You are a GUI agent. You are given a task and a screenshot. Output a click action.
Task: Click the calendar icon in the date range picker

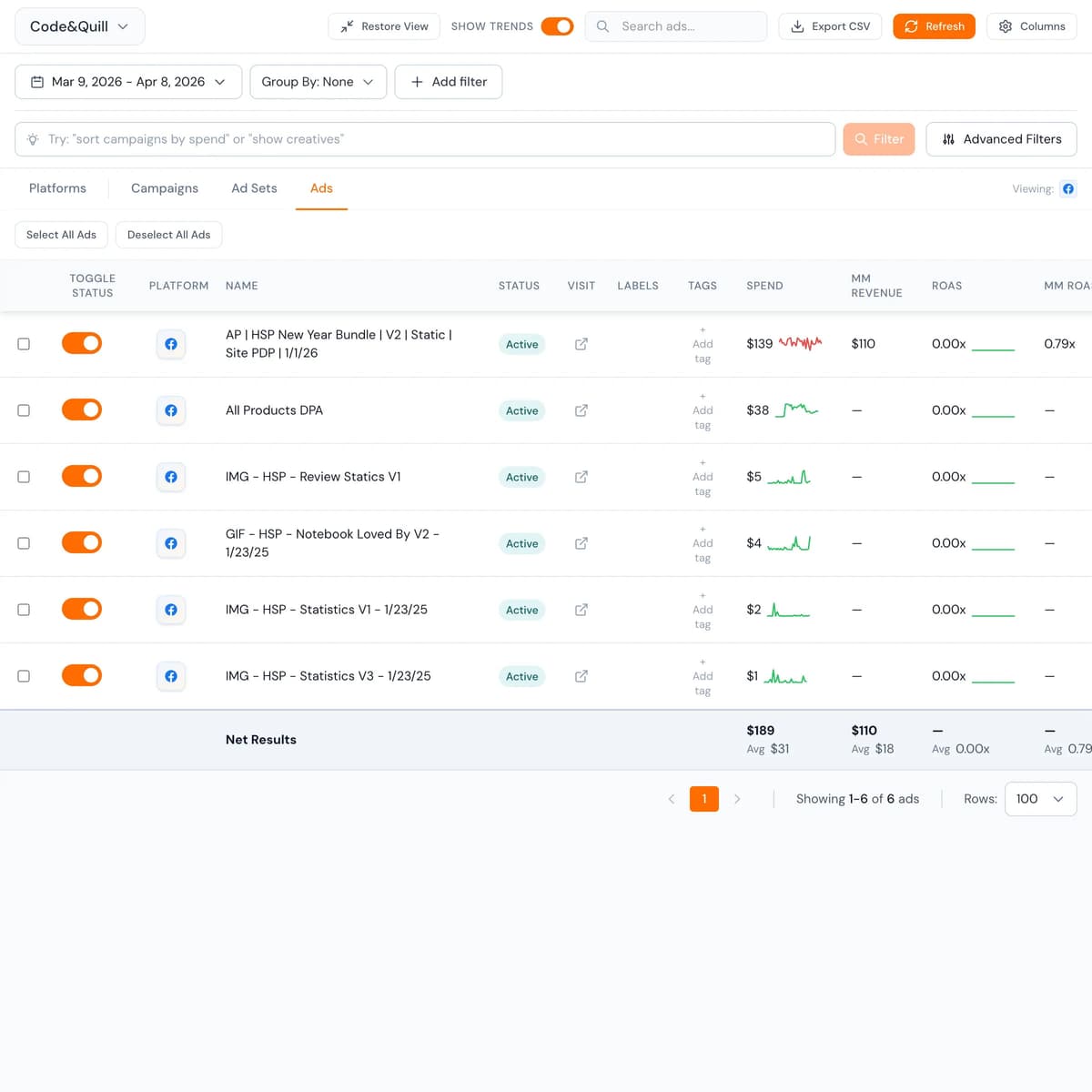[x=36, y=81]
